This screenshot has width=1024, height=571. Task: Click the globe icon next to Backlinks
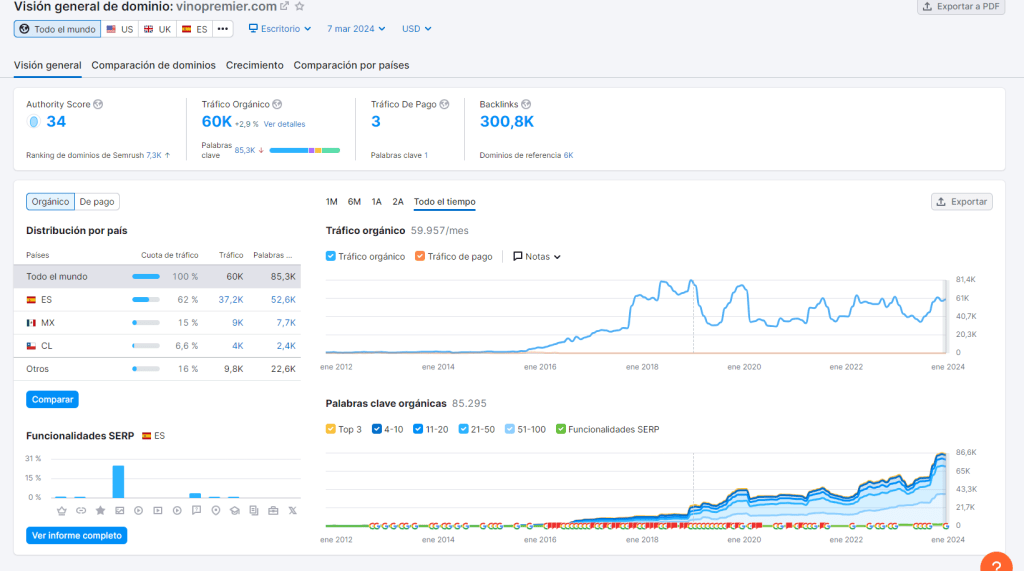click(526, 105)
